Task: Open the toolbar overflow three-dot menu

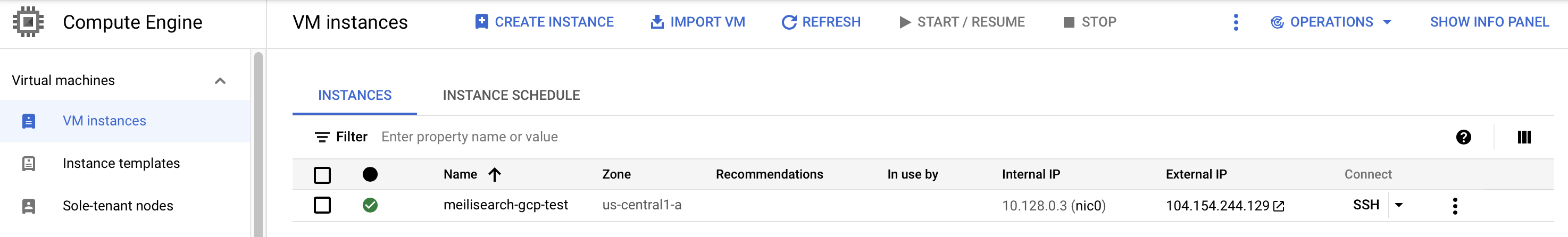Action: pyautogui.click(x=1235, y=22)
